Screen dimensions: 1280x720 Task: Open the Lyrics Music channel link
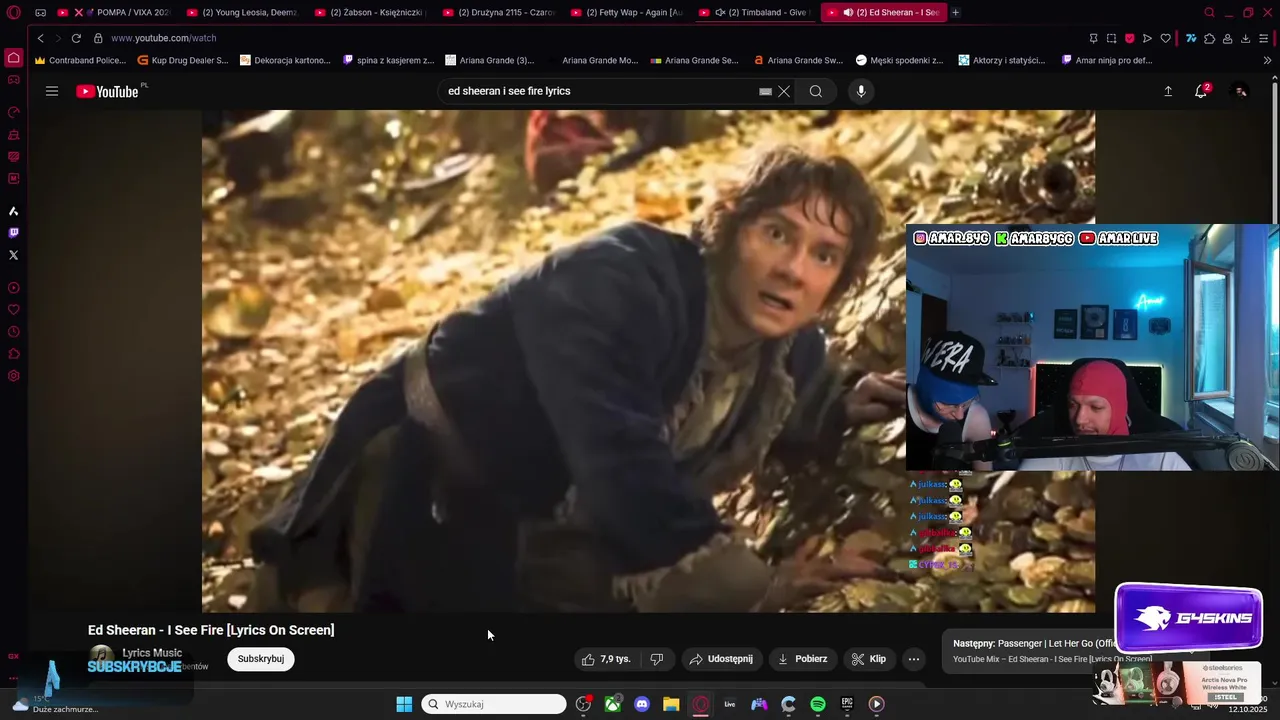151,653
